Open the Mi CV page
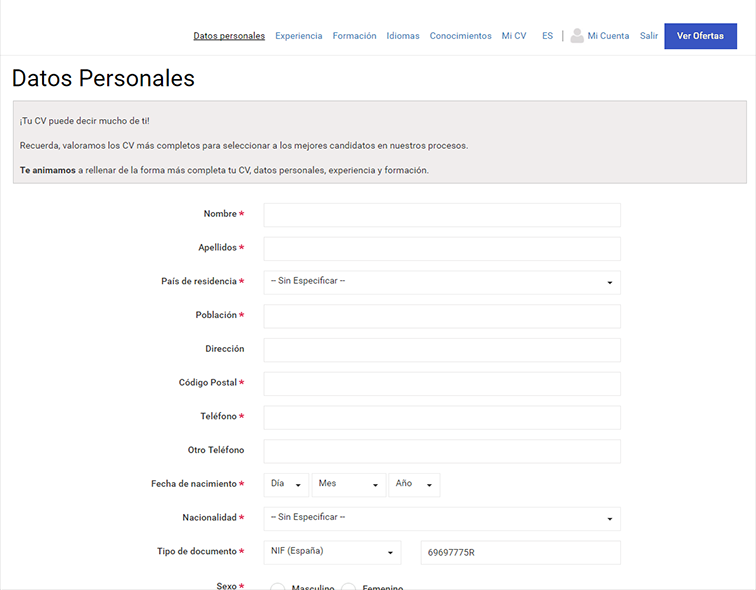 coord(514,36)
